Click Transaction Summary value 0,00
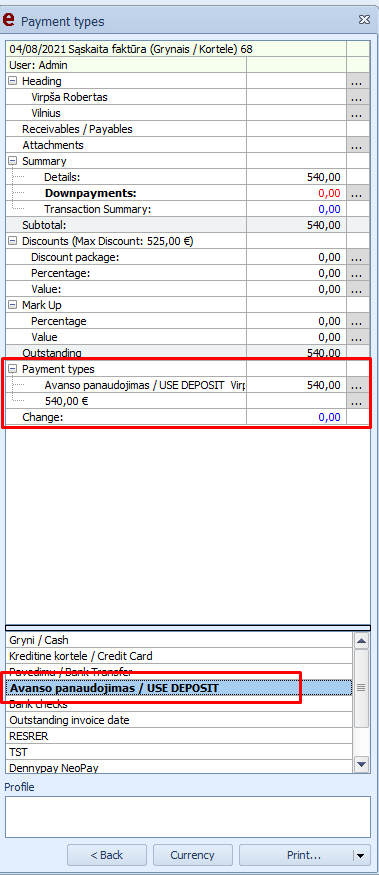 coord(329,209)
